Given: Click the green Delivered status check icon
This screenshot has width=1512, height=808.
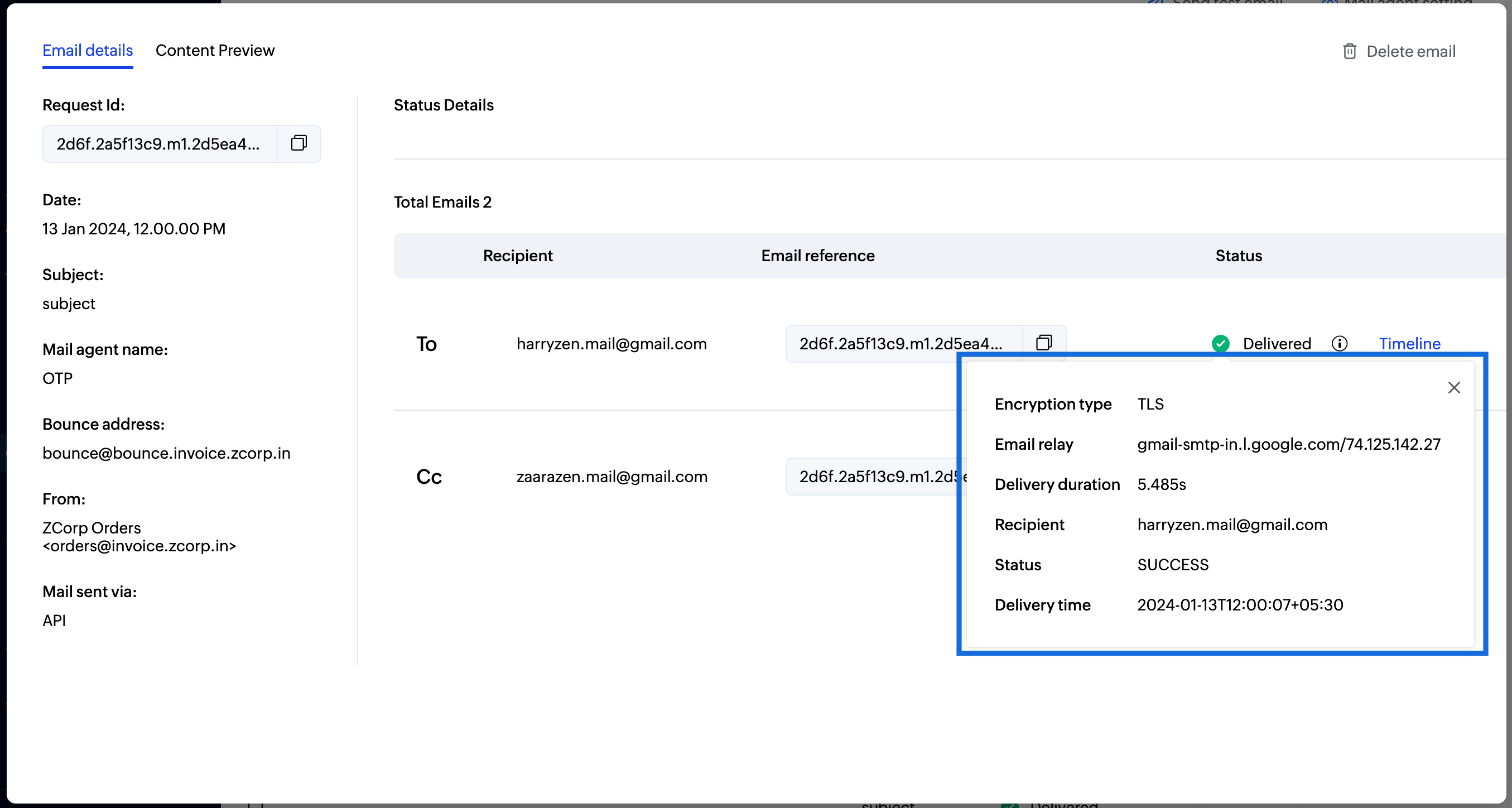Looking at the screenshot, I should pos(1221,344).
